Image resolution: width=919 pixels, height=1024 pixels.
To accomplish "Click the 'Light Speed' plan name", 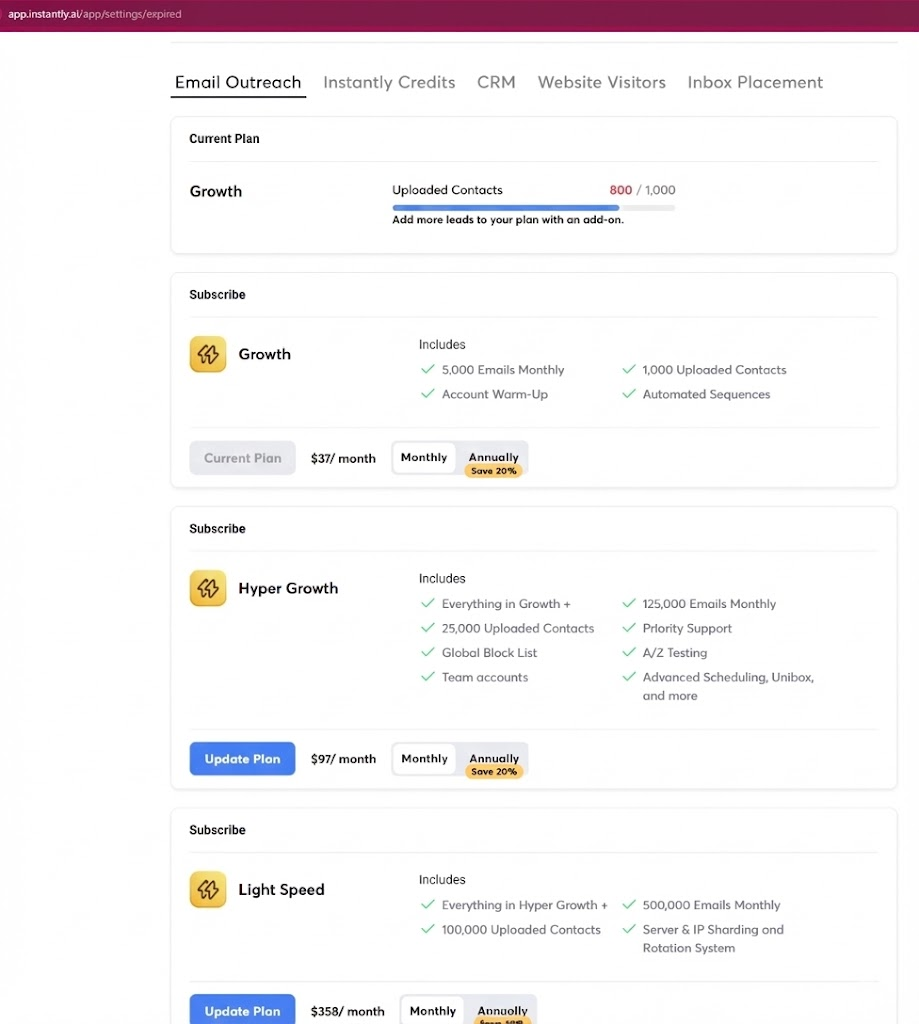I will pos(281,889).
